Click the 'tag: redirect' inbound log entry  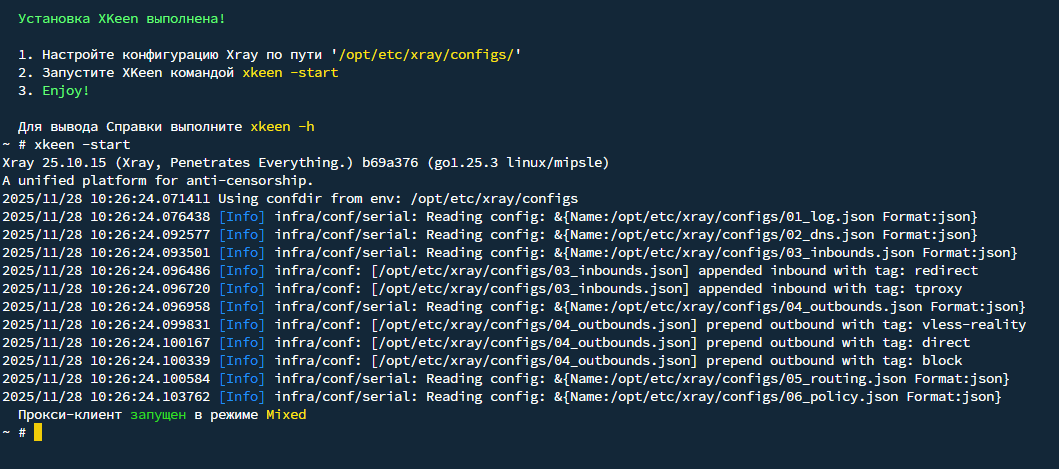[927, 270]
